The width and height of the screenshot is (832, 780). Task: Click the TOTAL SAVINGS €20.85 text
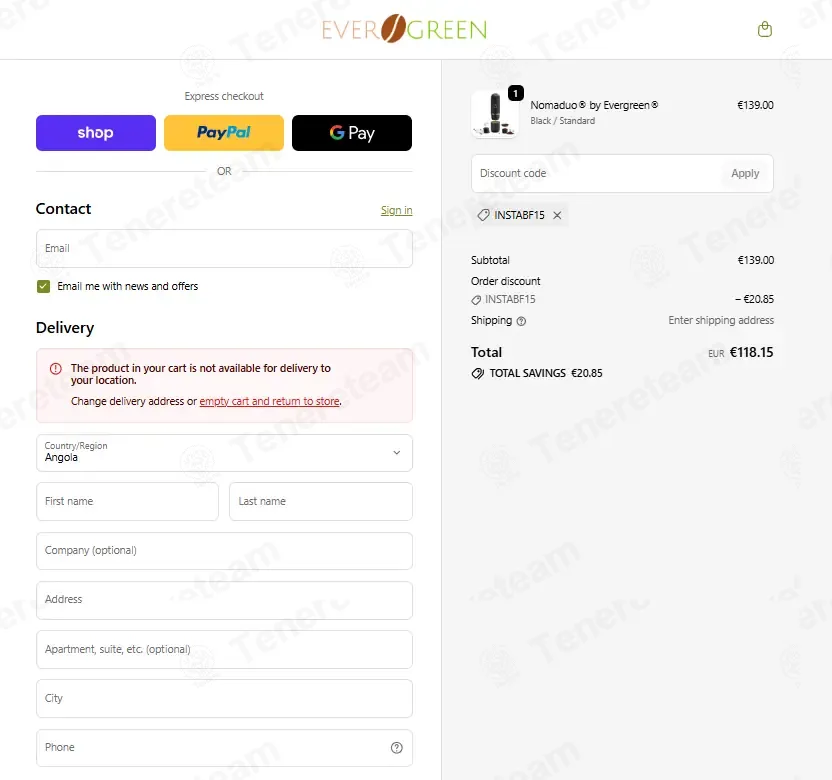[x=546, y=374]
